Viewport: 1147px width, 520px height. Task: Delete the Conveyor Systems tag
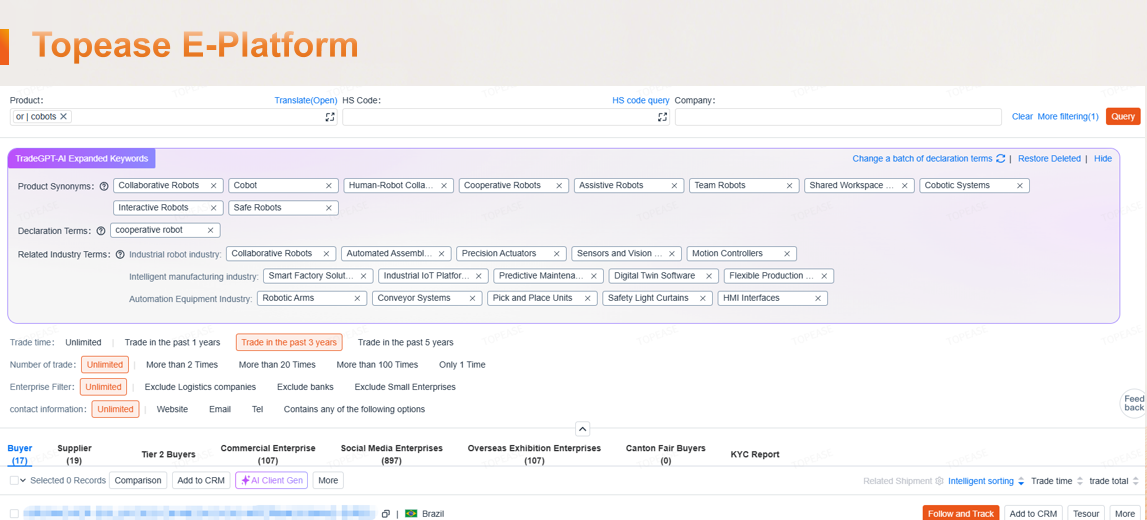pyautogui.click(x=473, y=298)
